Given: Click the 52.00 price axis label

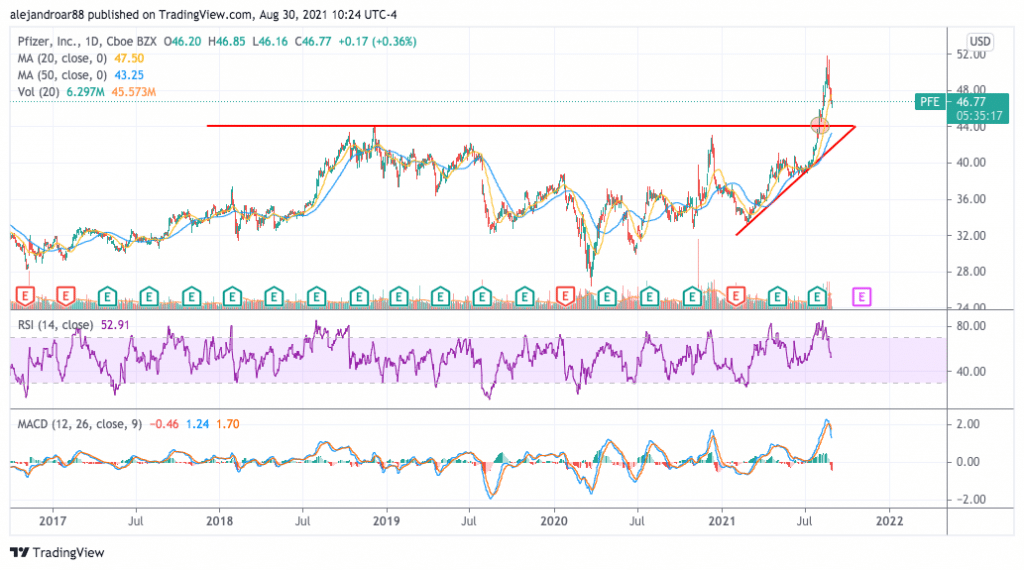Looking at the screenshot, I should point(971,54).
